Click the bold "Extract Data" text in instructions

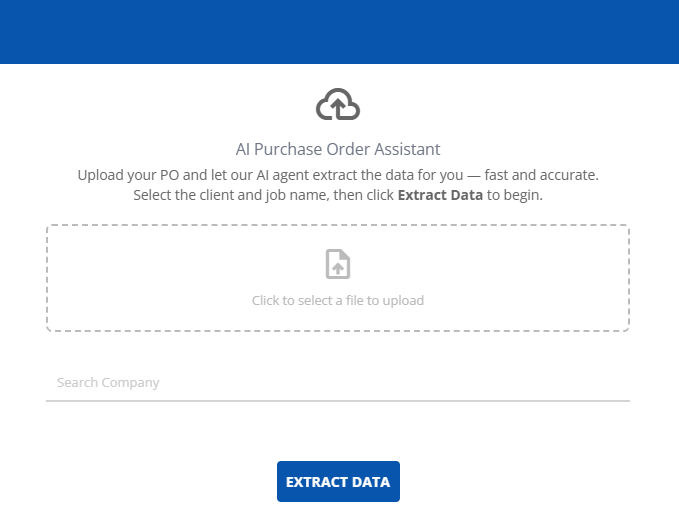click(440, 195)
